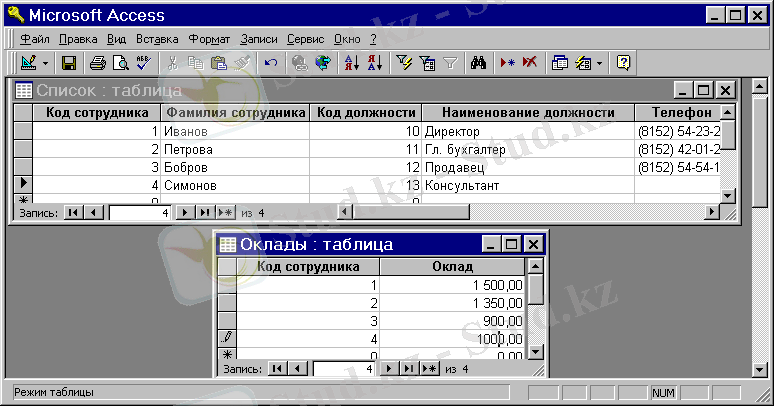
Task: Filter By Selection icon
Action: tap(404, 63)
